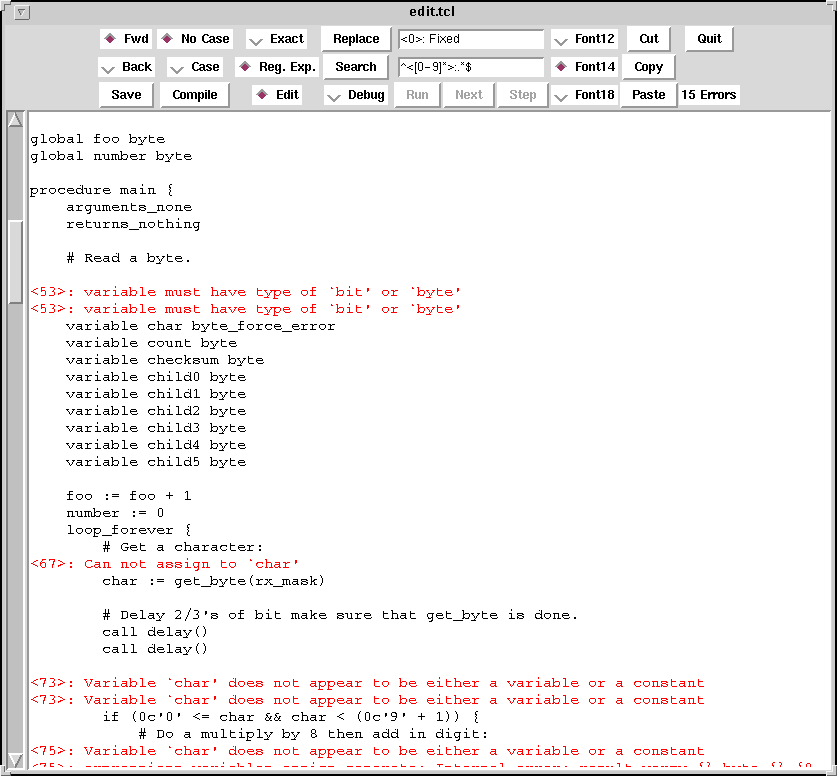Select the Reg. Exp. search mode

coord(277,67)
